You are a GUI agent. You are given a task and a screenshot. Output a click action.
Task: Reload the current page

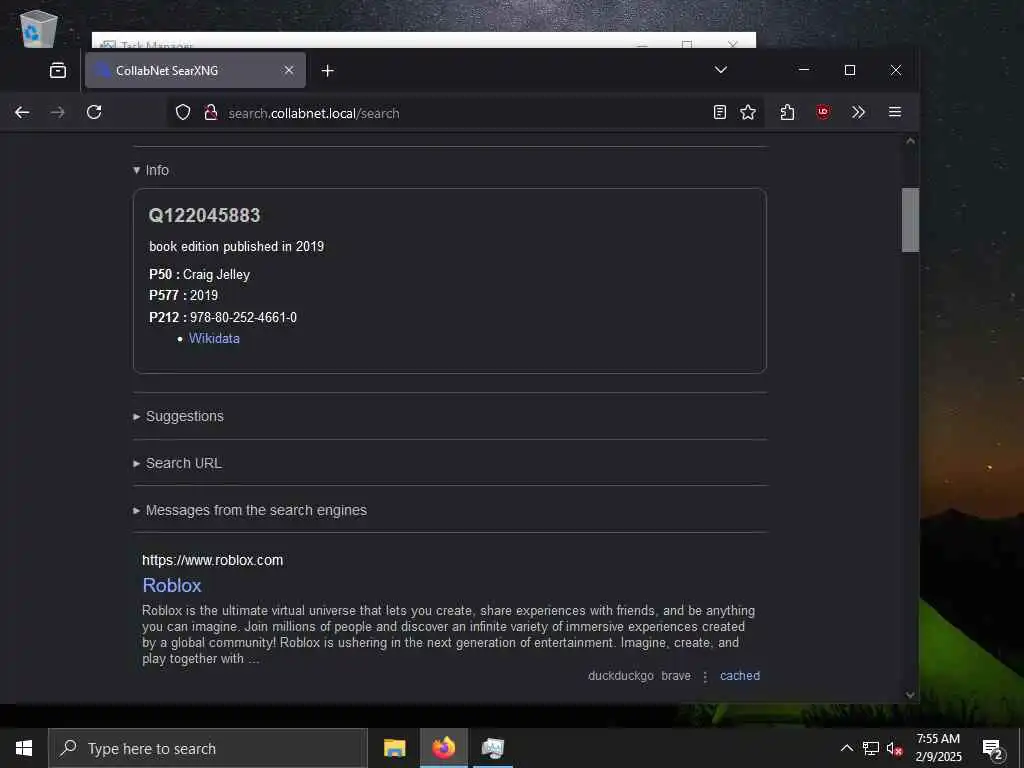[94, 112]
